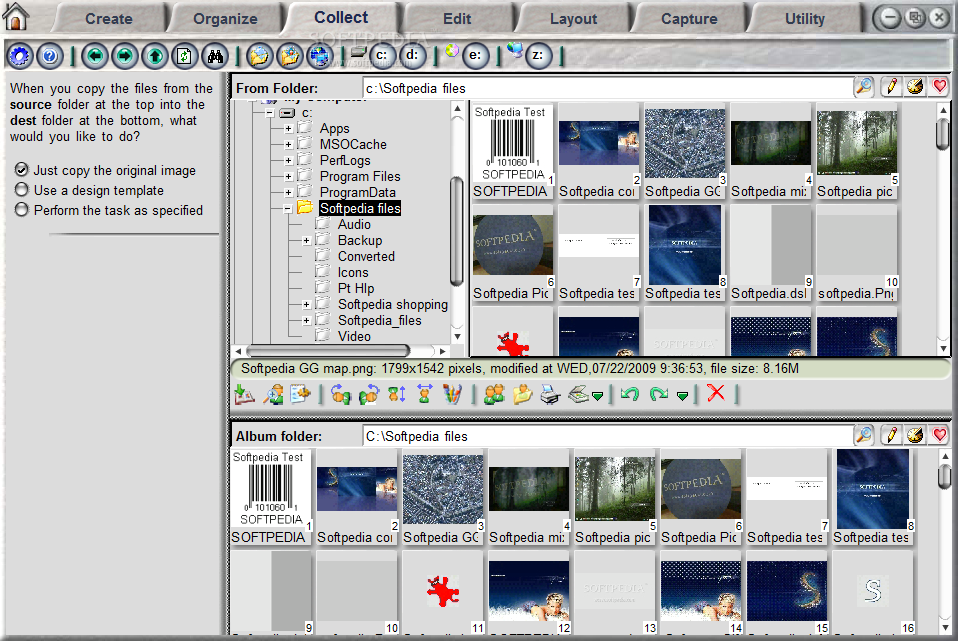The width and height of the screenshot is (958, 641).
Task: Select the Pt Hlp folder in tree
Action: tap(356, 288)
